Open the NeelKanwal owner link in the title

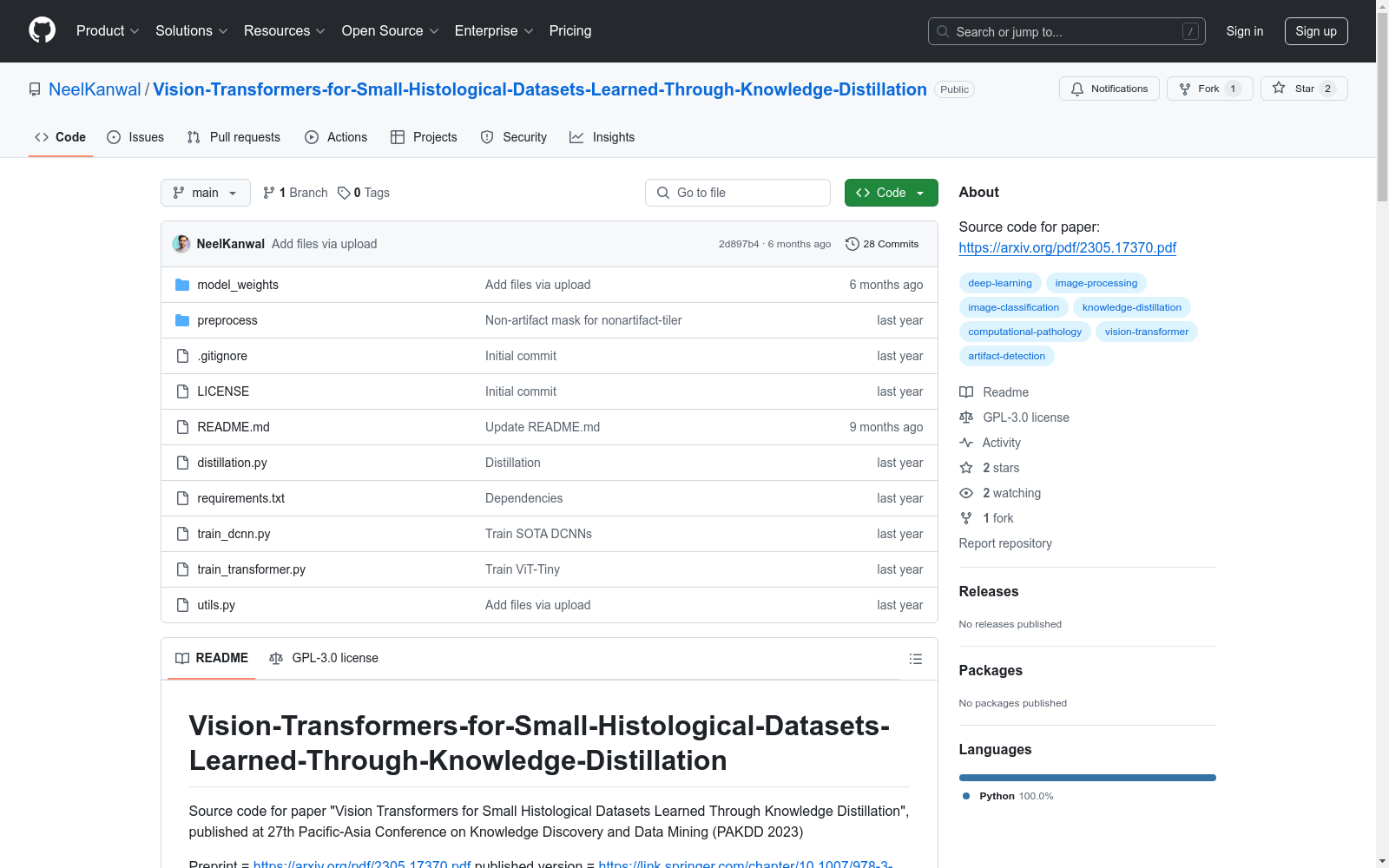coord(95,89)
